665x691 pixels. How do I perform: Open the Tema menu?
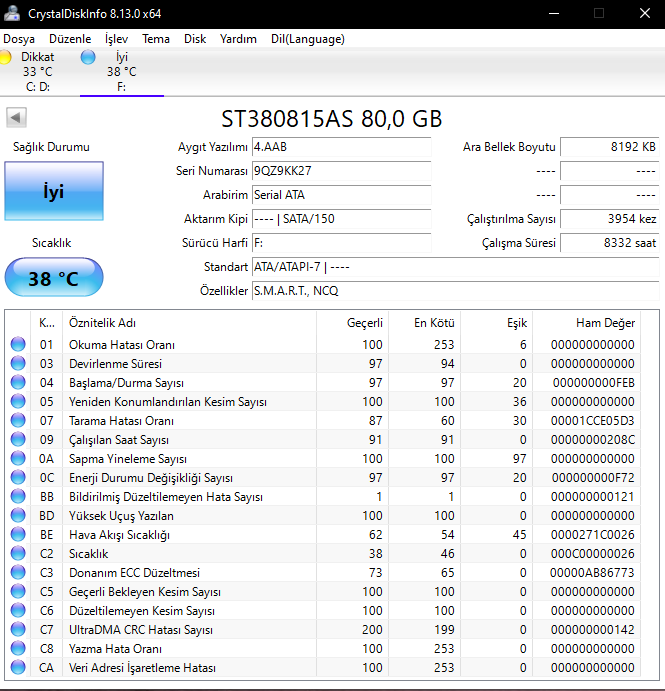pyautogui.click(x=155, y=39)
